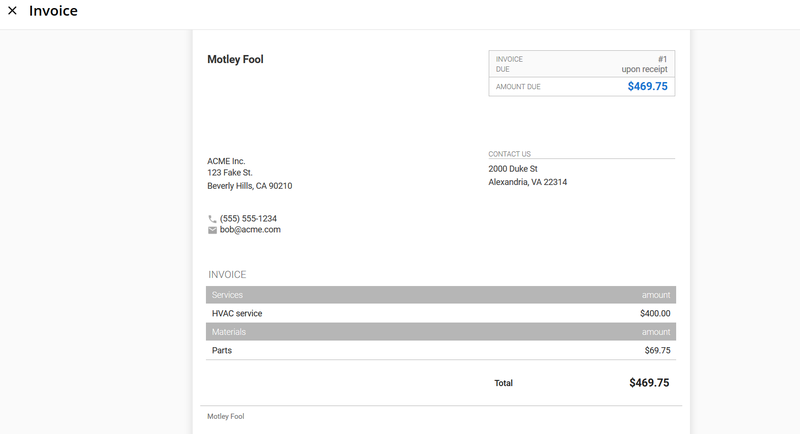Click the CONTACT US heading
This screenshot has width=800, height=434.
pos(509,154)
